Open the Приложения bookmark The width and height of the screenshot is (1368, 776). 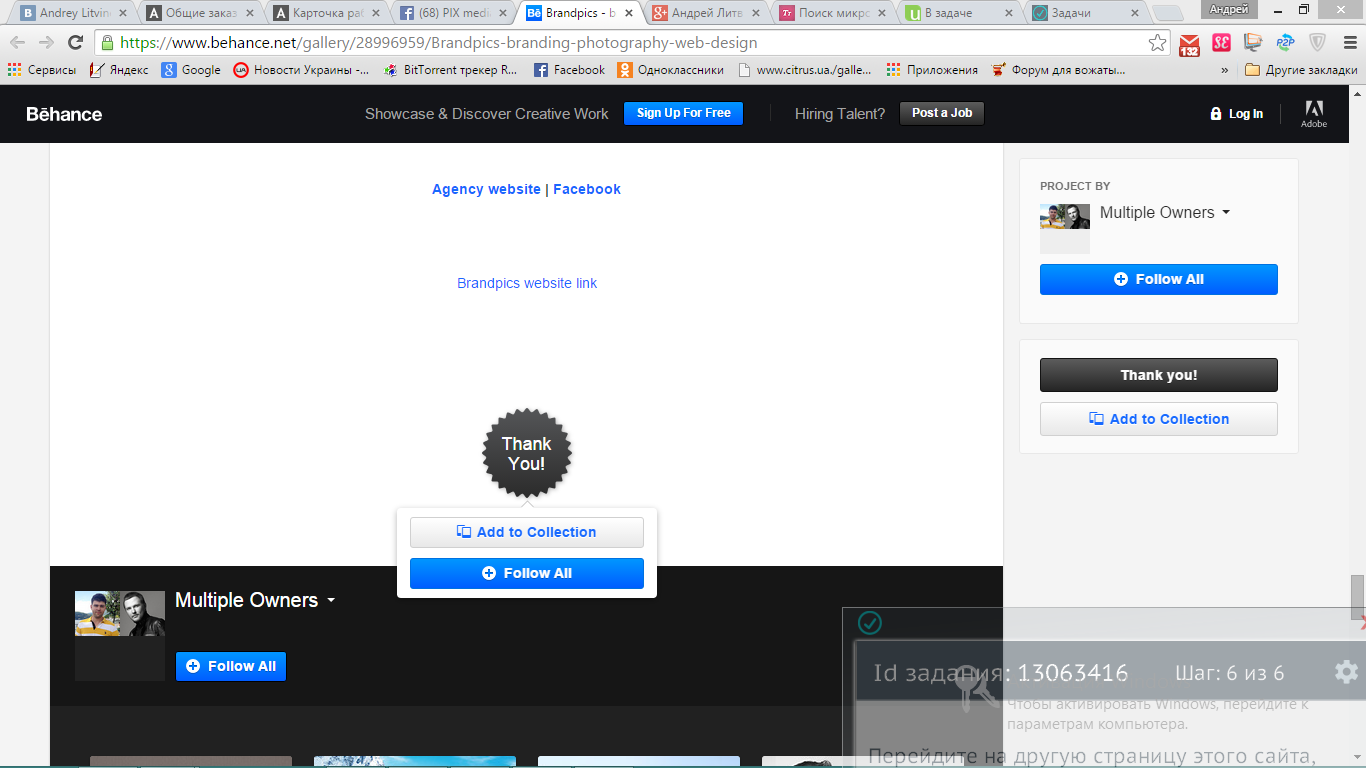[x=932, y=70]
